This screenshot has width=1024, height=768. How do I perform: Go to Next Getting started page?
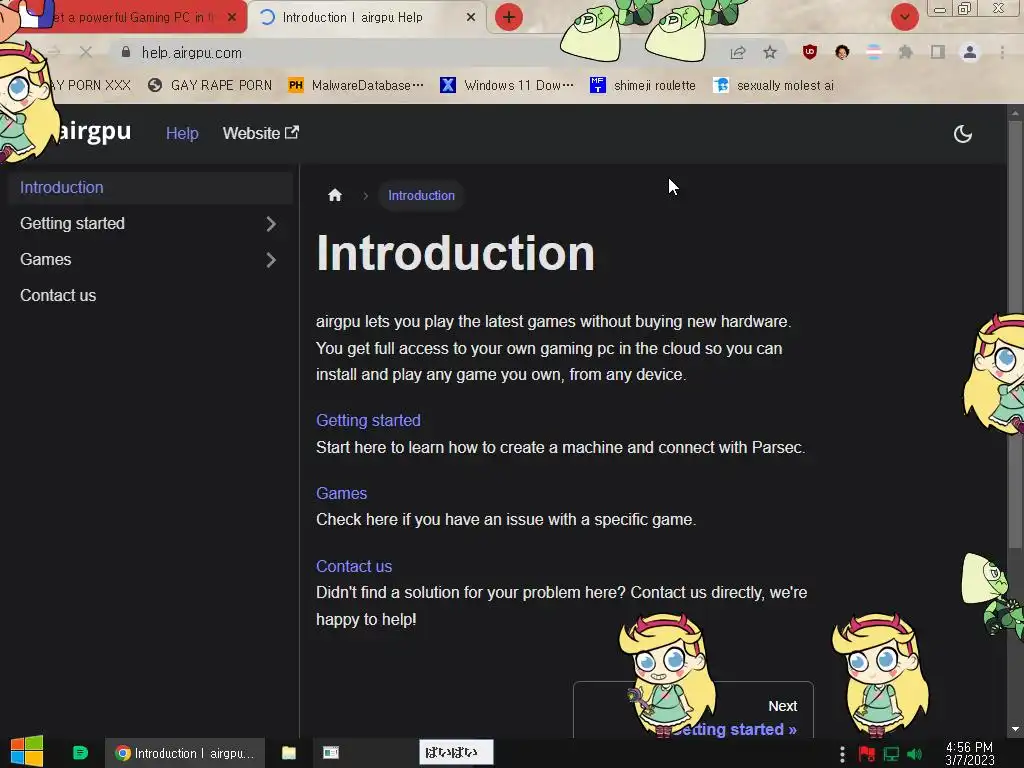(x=693, y=711)
